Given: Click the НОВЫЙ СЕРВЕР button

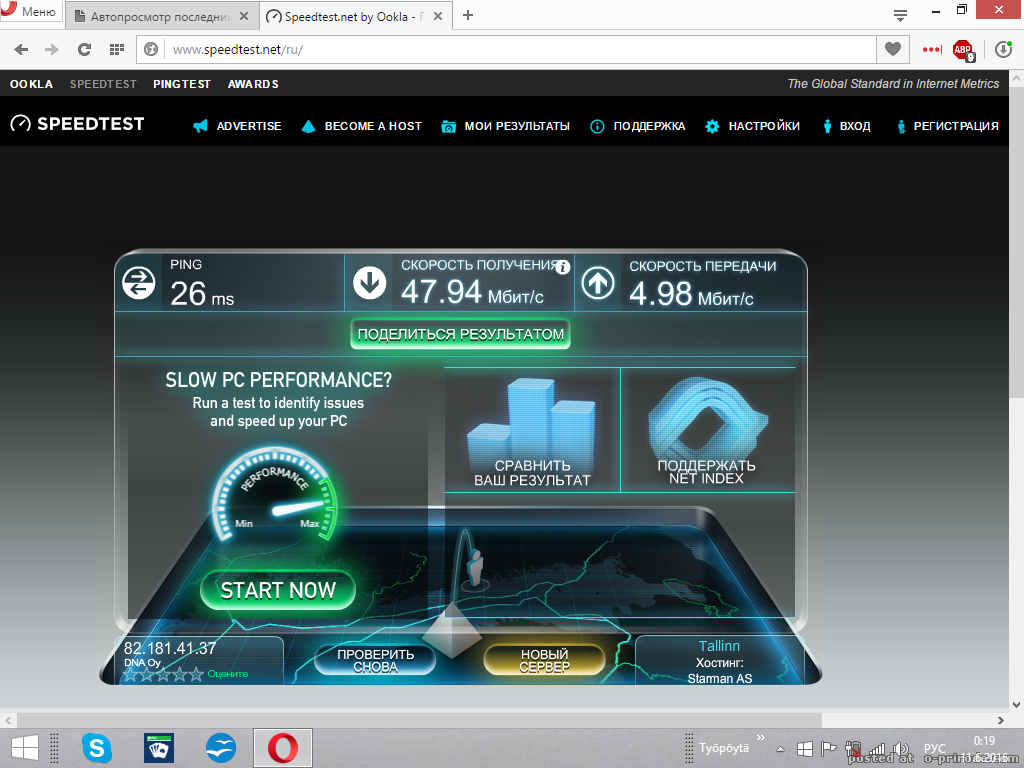Looking at the screenshot, I should [544, 660].
